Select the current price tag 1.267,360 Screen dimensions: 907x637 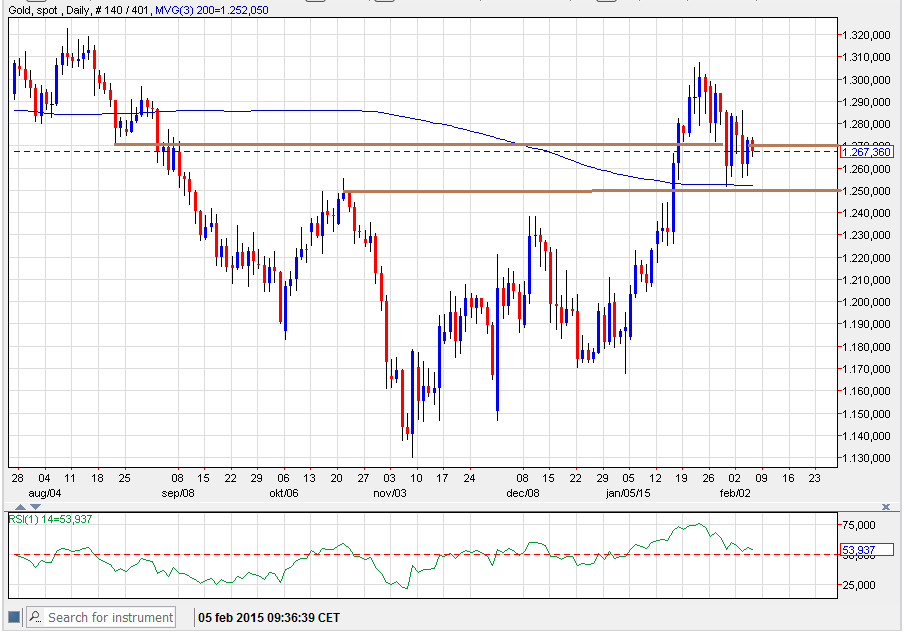pyautogui.click(x=866, y=152)
